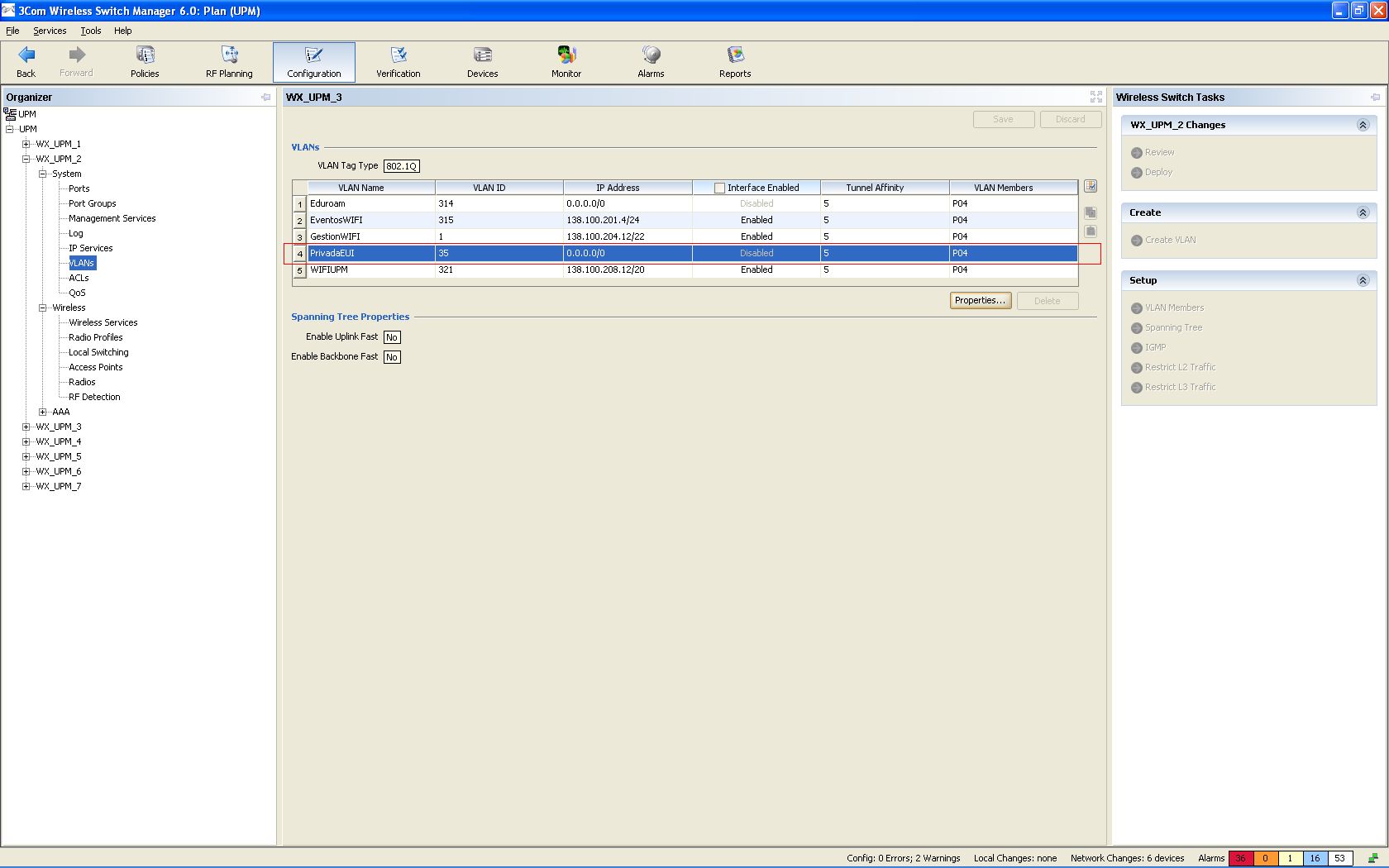Open the Devices toolbar section
This screenshot has height=868, width=1389.
coord(483,63)
